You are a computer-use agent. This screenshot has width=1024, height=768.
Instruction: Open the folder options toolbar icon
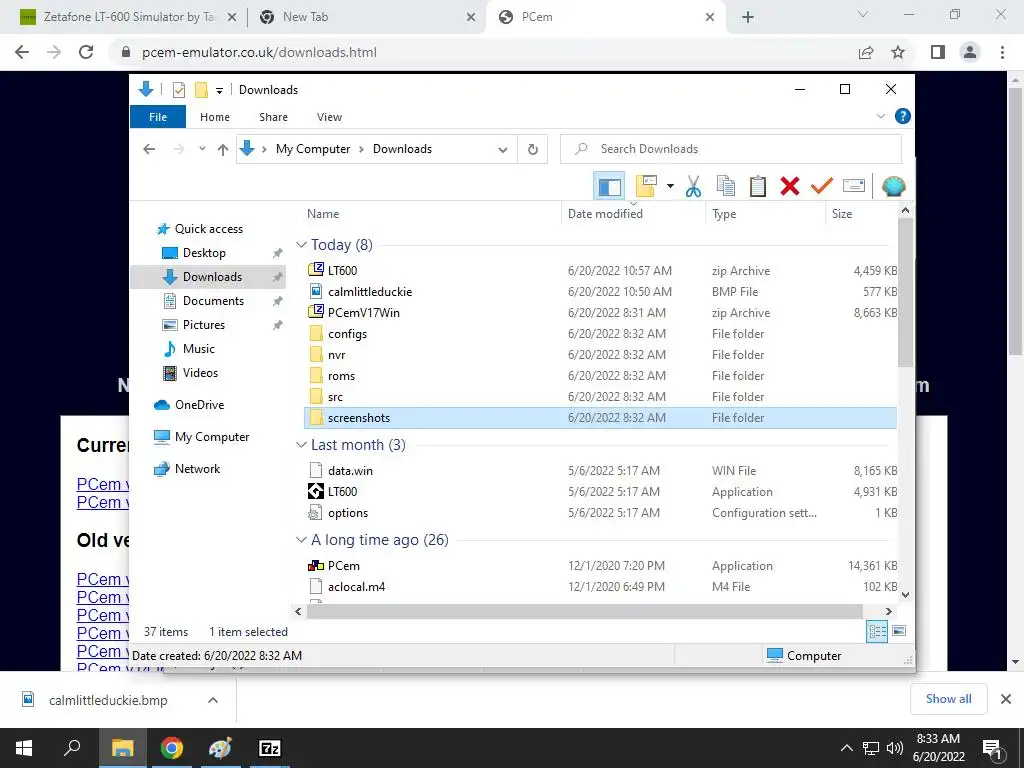646,187
